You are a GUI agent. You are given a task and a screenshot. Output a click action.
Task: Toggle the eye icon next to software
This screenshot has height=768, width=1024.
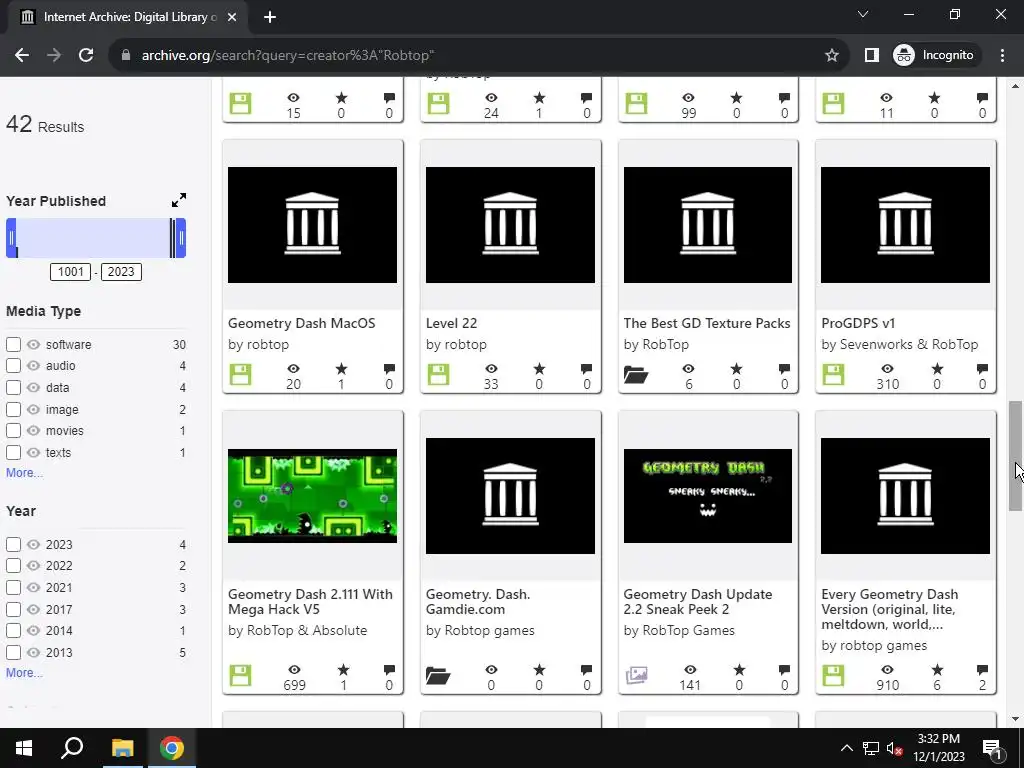[33, 344]
